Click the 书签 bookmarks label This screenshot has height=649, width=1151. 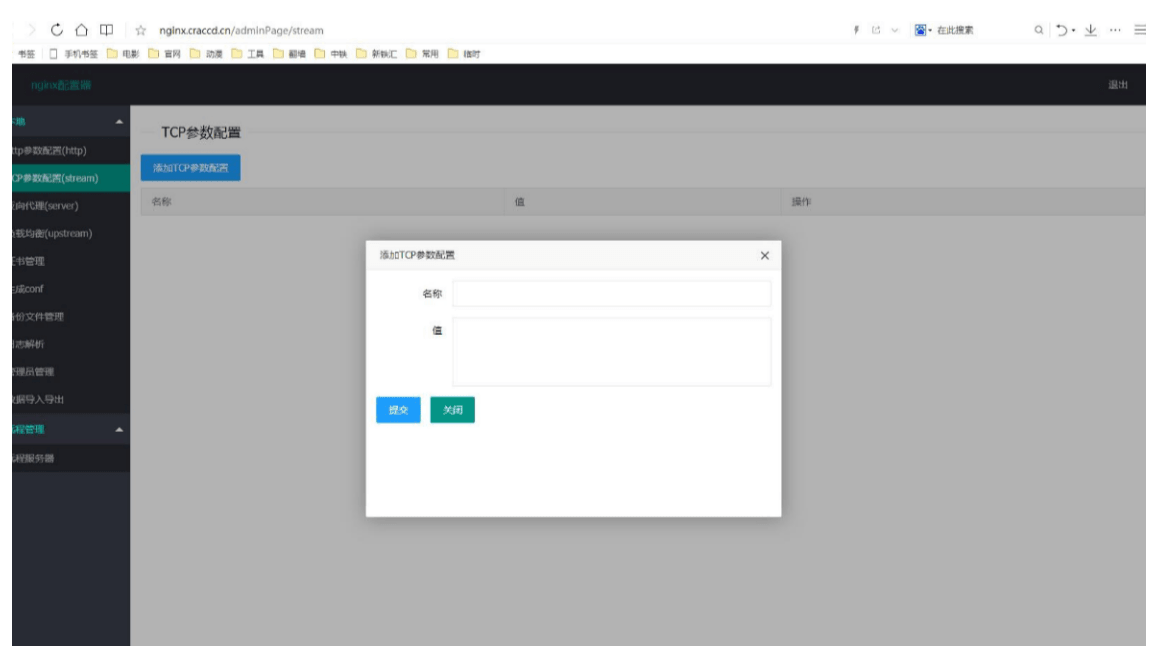click(x=26, y=54)
